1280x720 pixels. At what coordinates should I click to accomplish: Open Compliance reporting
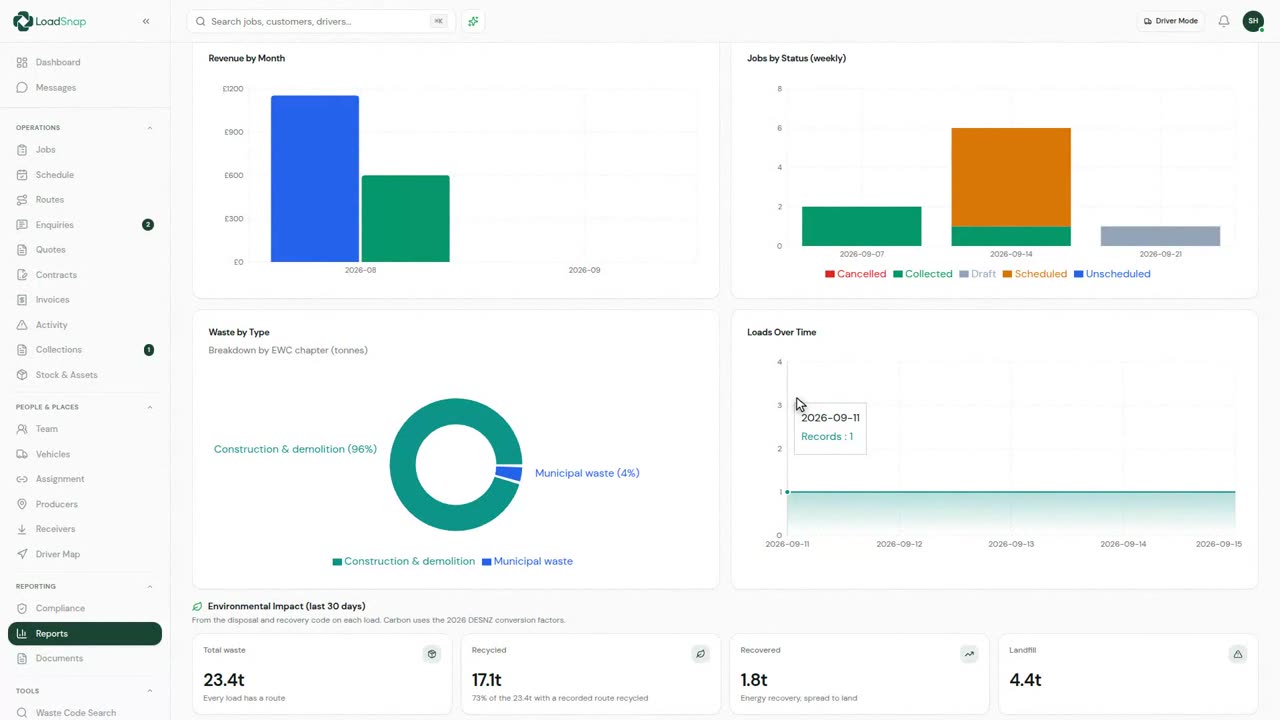coord(85,608)
